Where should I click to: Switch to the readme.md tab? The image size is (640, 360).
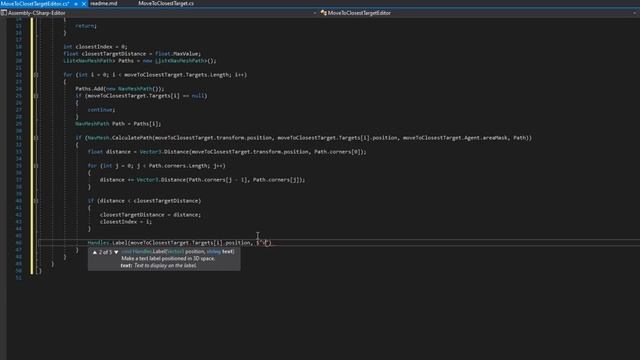pos(104,3)
